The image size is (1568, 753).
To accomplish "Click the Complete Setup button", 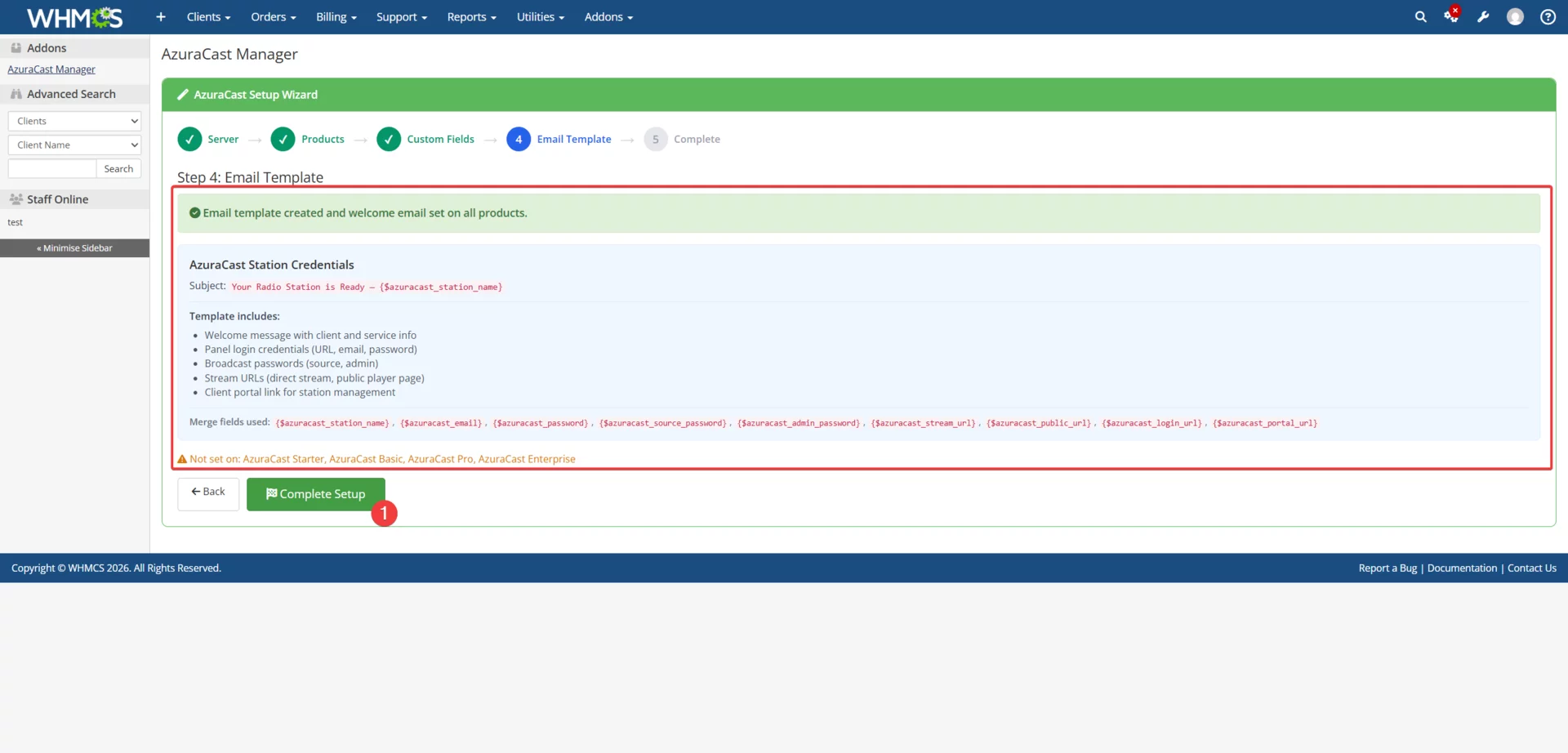I will (315, 493).
